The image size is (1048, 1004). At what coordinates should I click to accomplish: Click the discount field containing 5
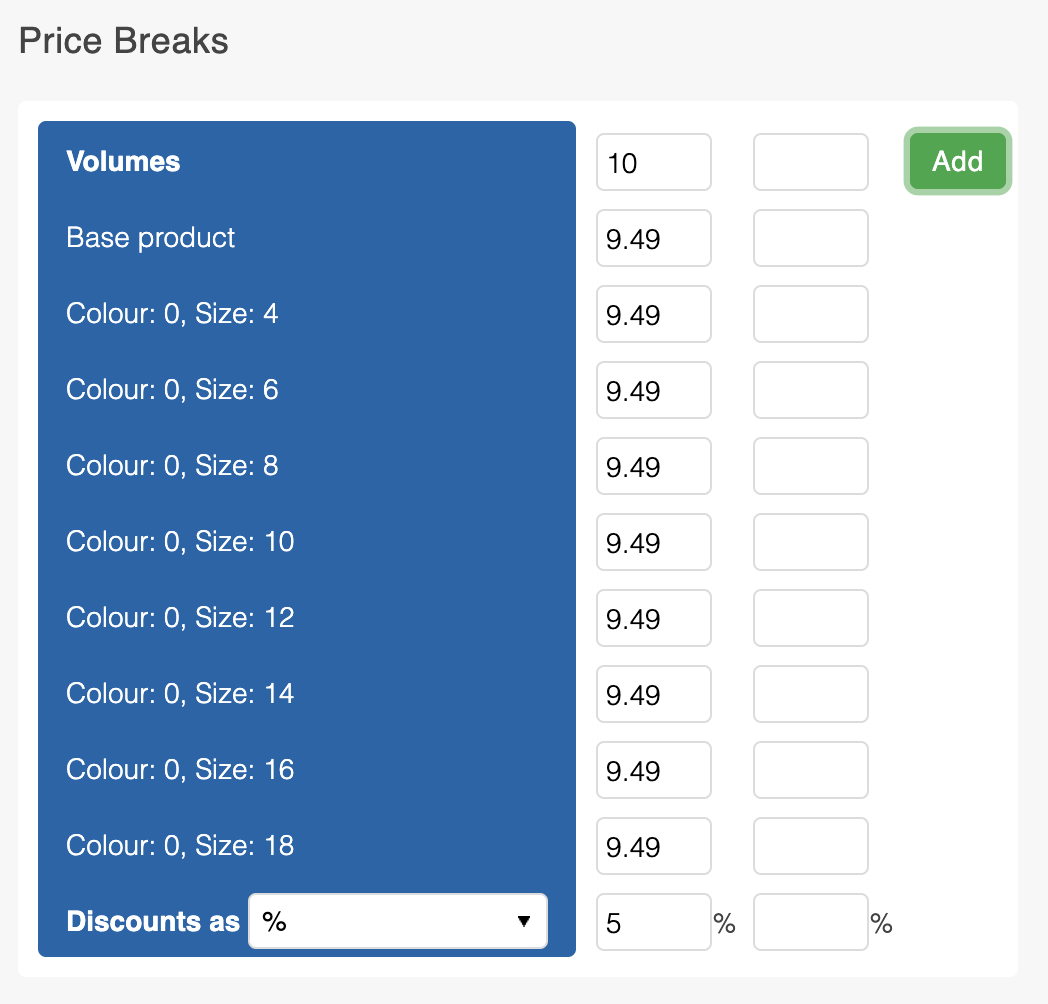click(x=653, y=922)
